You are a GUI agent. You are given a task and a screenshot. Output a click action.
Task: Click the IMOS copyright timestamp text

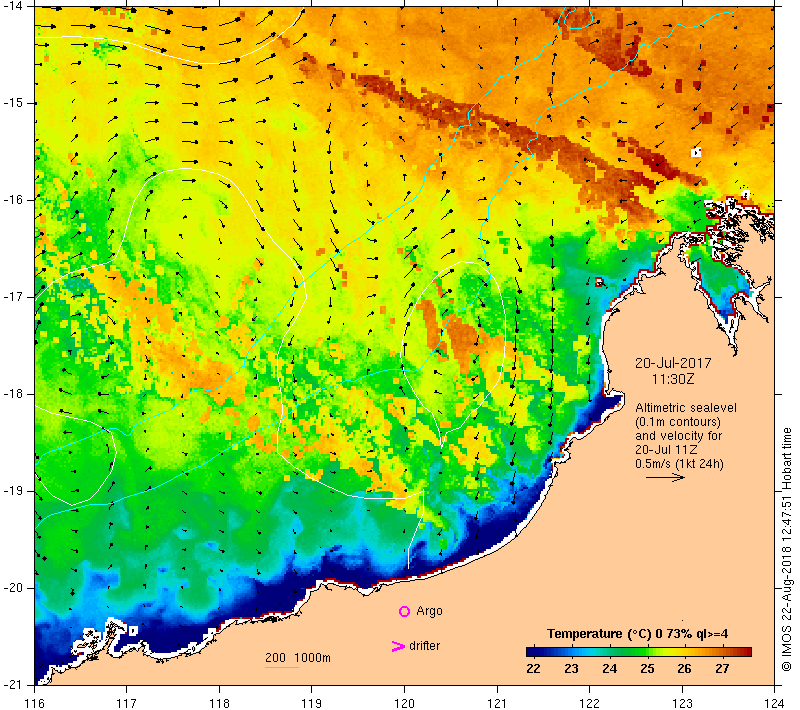pos(786,550)
